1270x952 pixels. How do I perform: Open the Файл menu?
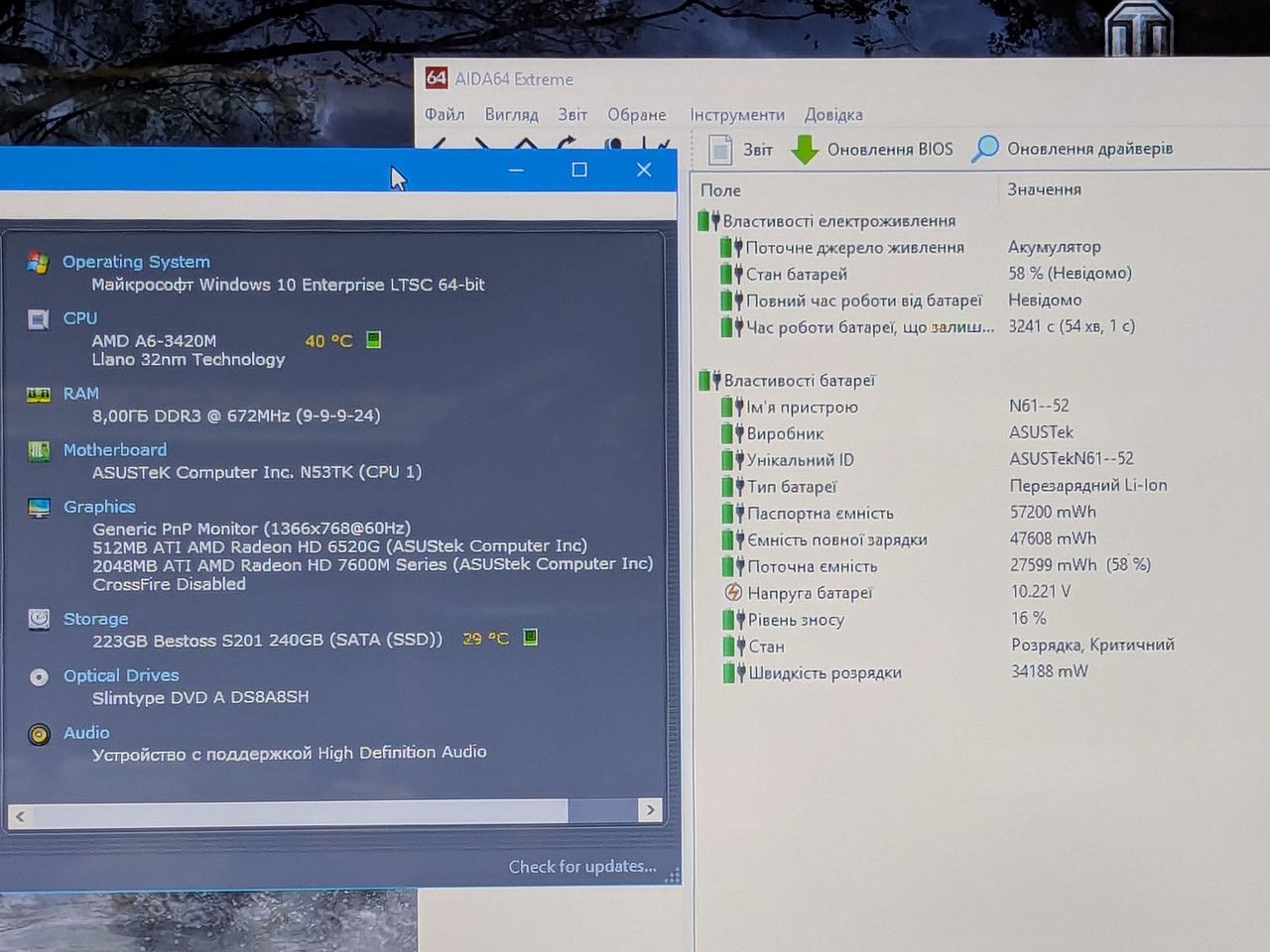(x=444, y=114)
